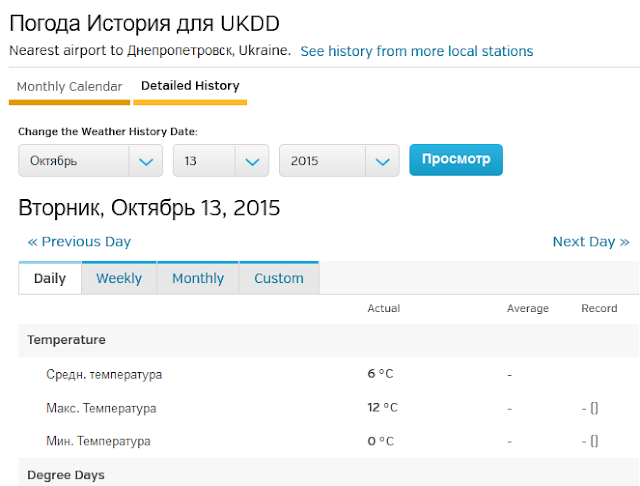
Task: Switch to the Monthly view tab
Action: (198, 278)
